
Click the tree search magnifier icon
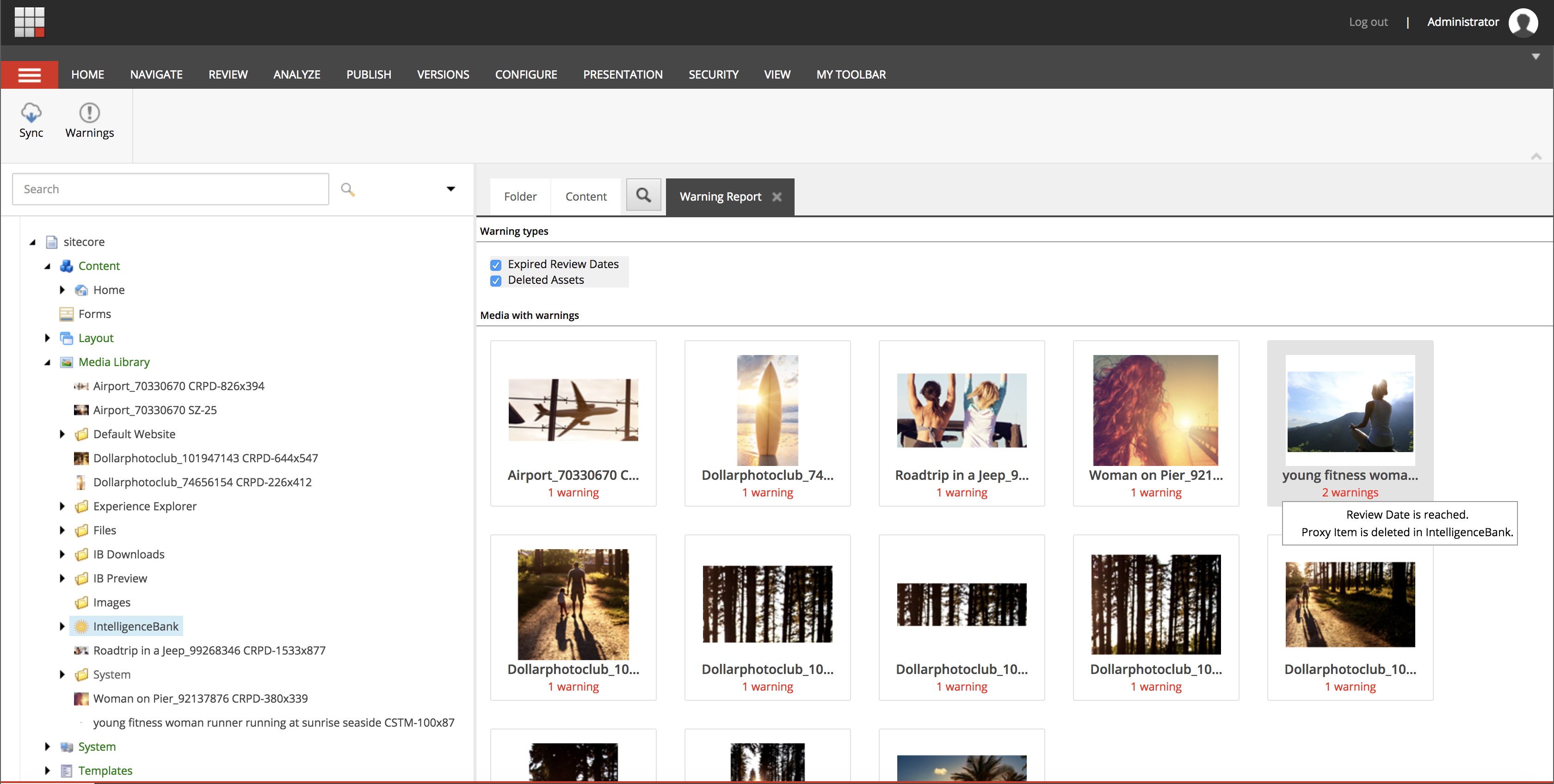coord(347,190)
